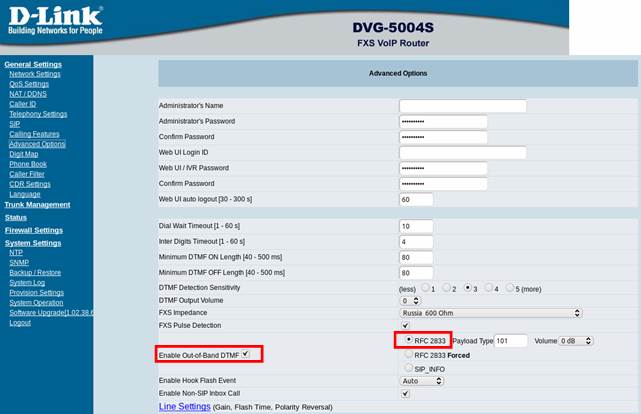Viewport: 641px width, 414px height.
Task: Open Backup / Restore page
Action: coord(35,273)
